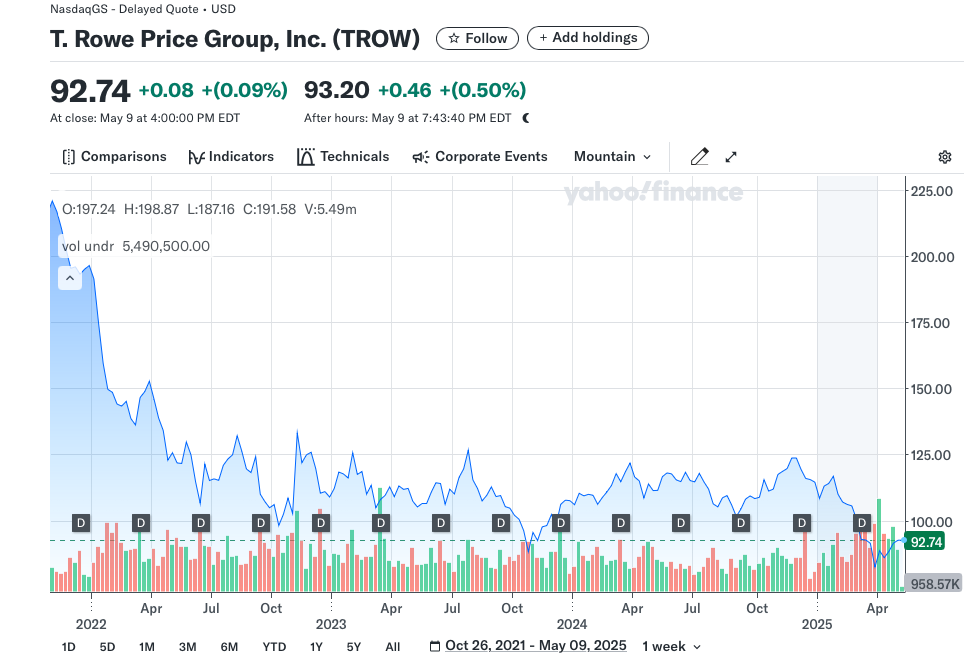
Task: Click the 958.57K volume axis tag
Action: pos(933,584)
